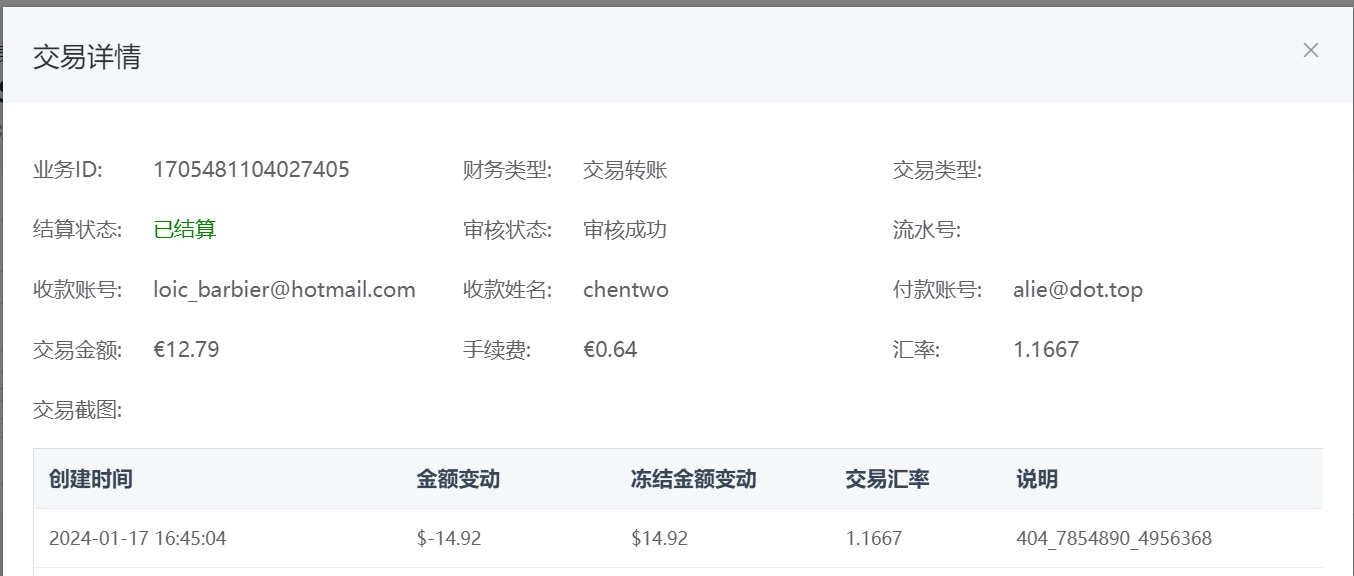Click the 交易汇率 column header

click(887, 479)
